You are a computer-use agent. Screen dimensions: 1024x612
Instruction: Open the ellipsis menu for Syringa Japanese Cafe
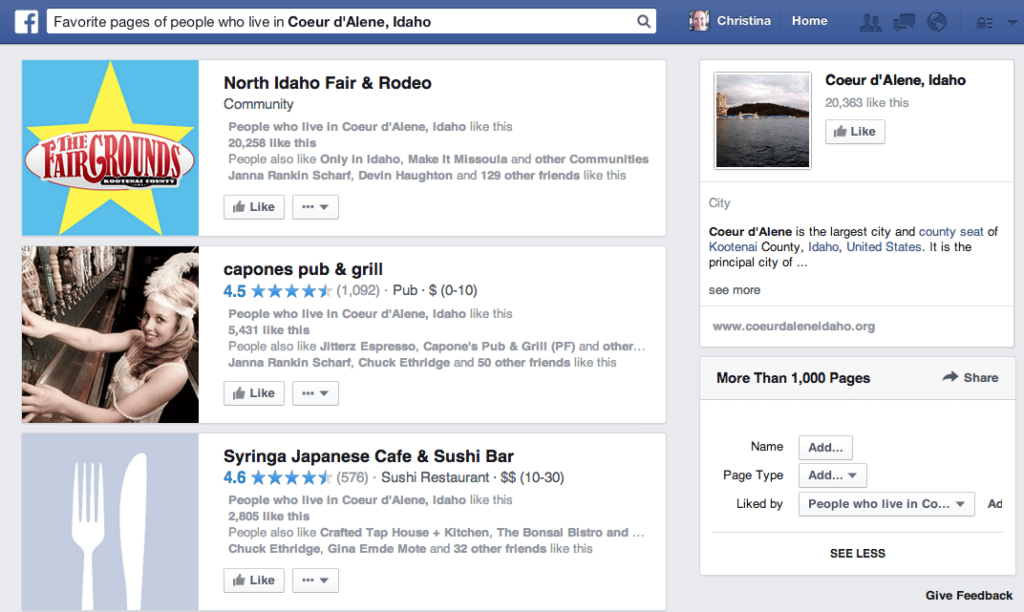[x=315, y=580]
